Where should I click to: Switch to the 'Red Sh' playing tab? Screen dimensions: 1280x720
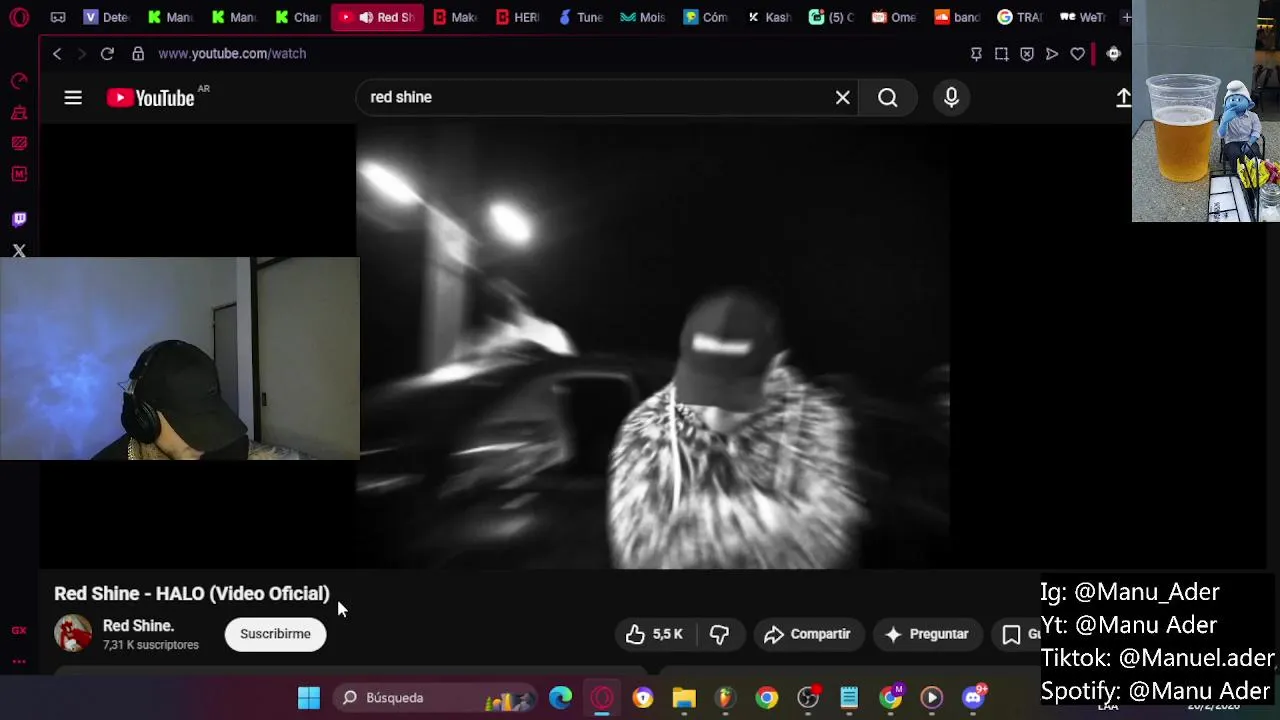(x=377, y=17)
